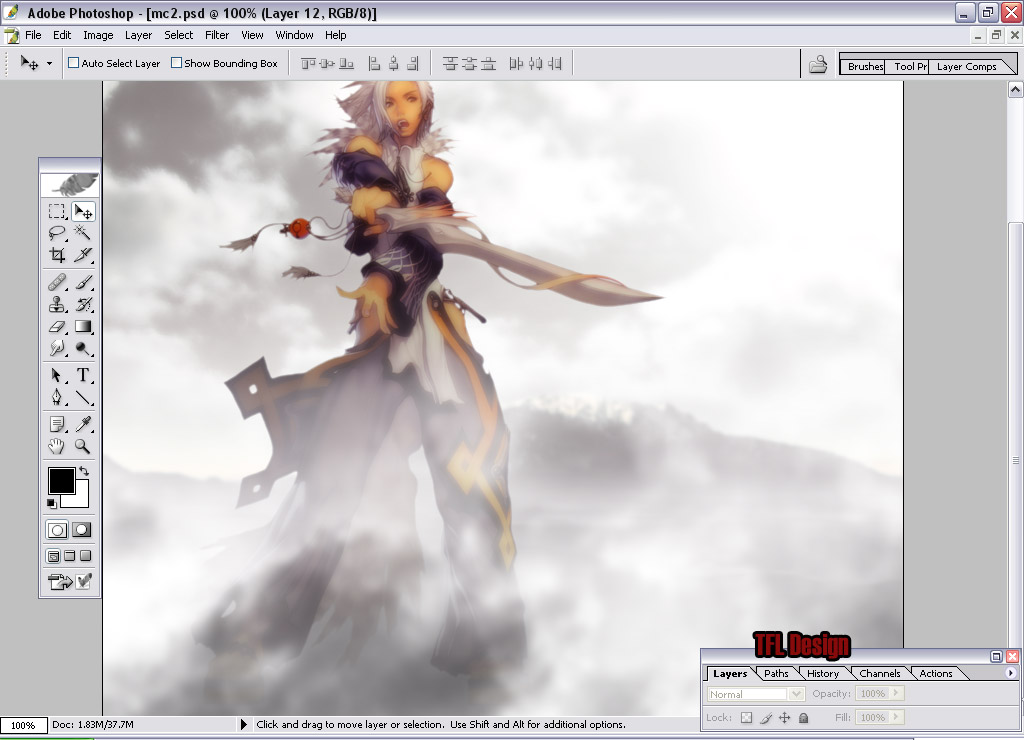The image size is (1024, 740).
Task: Open the Actions tab
Action: pos(936,673)
